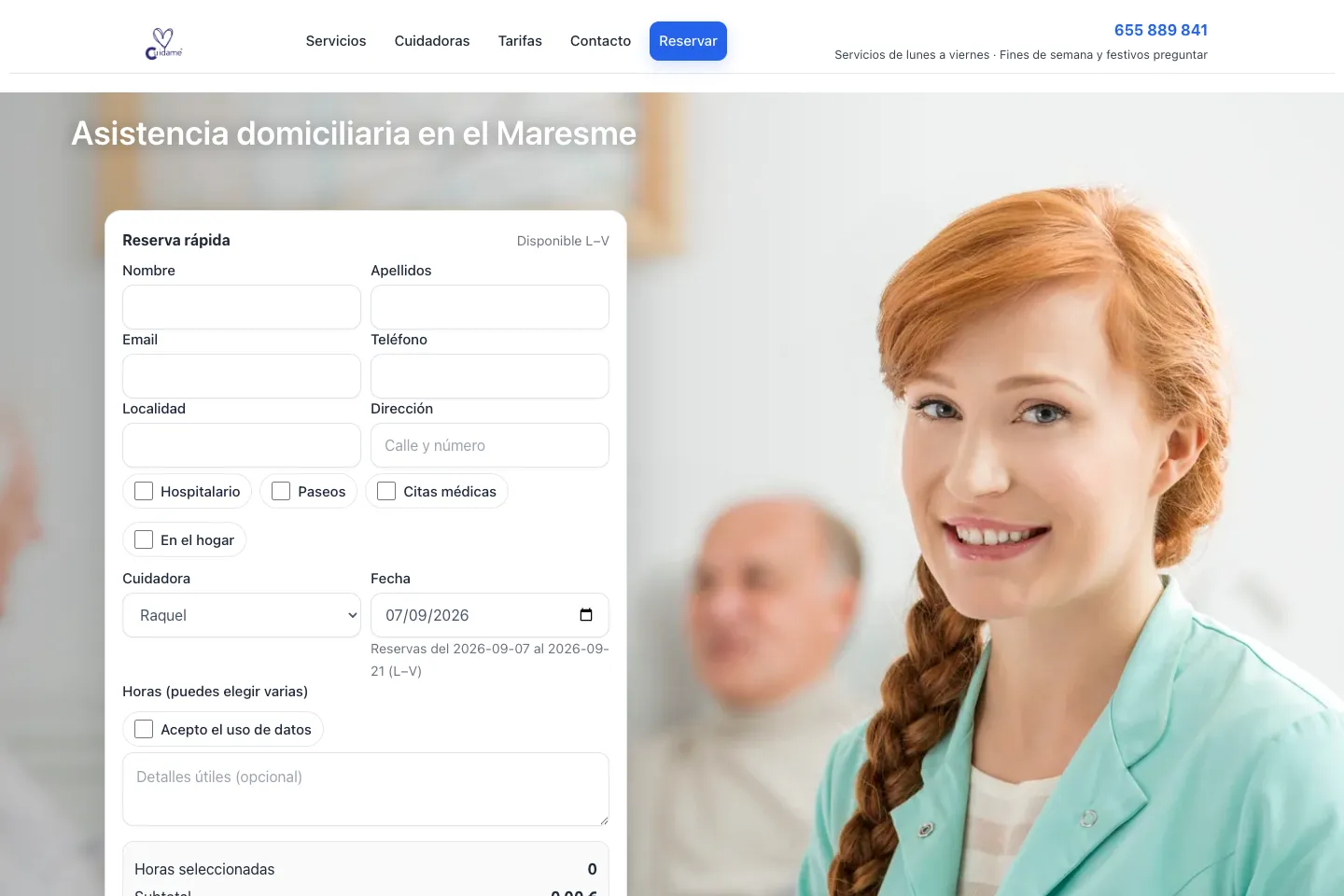This screenshot has height=896, width=1344.
Task: Open the date picker calendar icon
Action: point(586,615)
